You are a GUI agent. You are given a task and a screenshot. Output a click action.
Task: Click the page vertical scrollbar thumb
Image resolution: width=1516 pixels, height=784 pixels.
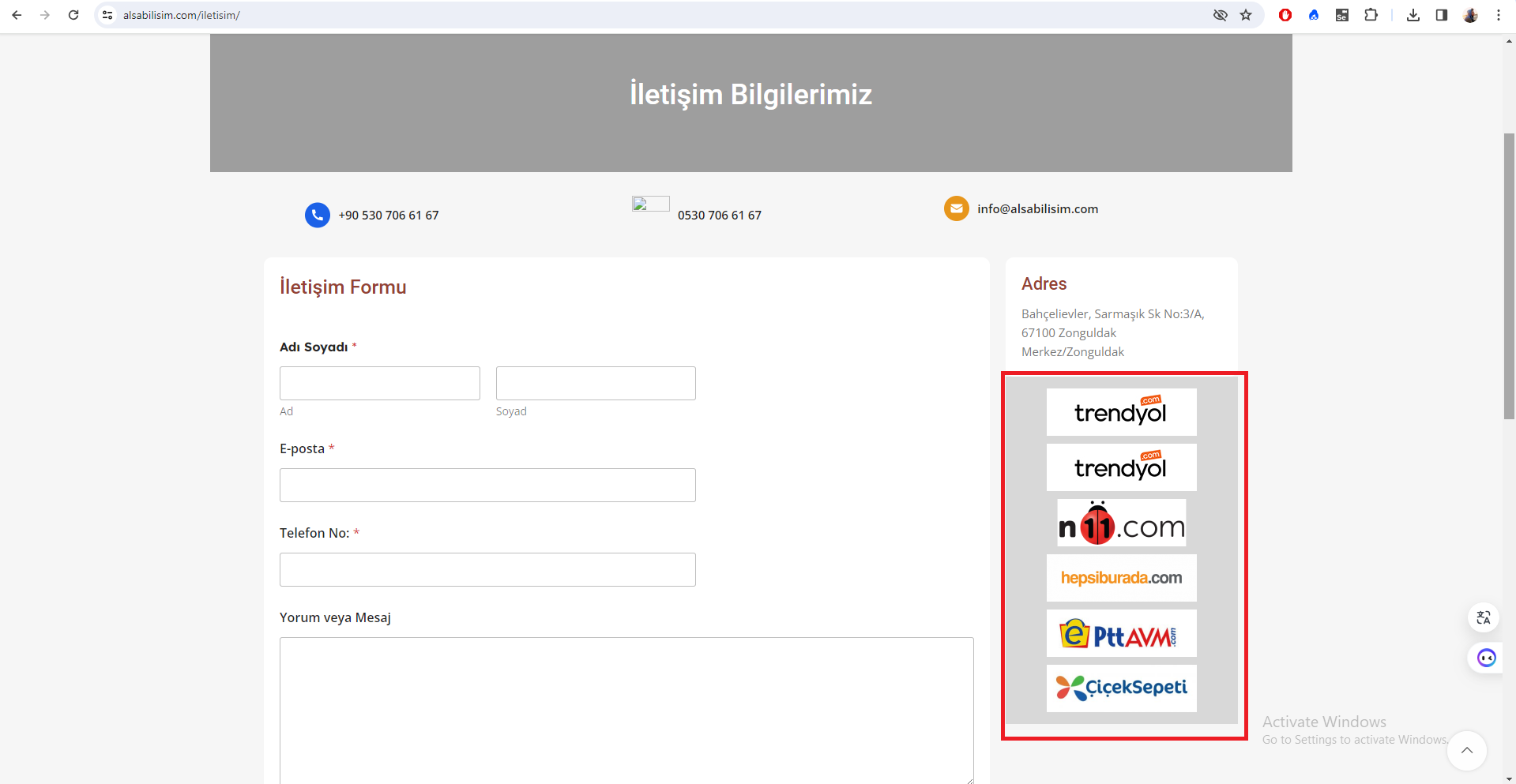pos(1510,276)
